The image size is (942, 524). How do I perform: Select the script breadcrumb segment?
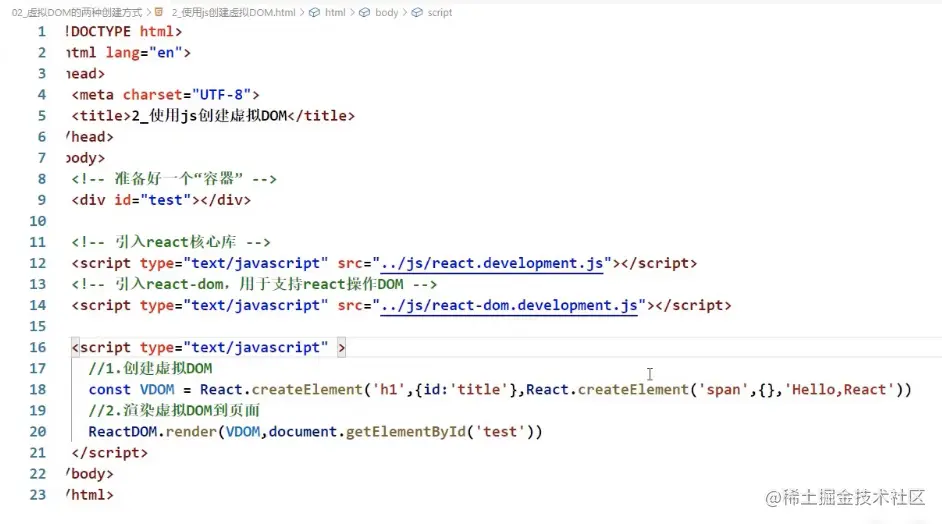coord(440,12)
